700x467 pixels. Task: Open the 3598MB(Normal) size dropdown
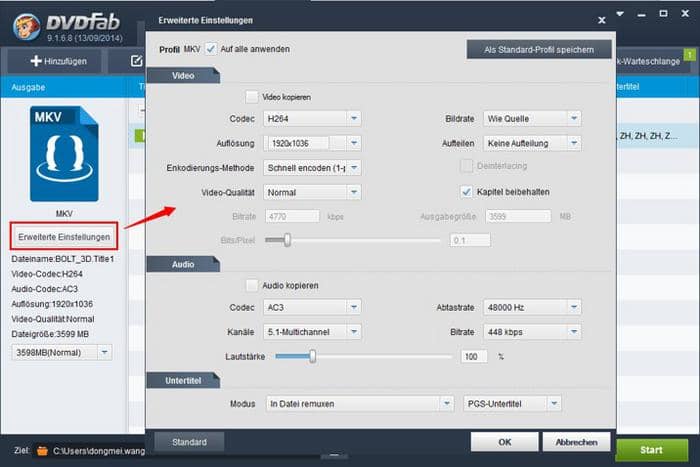point(62,353)
